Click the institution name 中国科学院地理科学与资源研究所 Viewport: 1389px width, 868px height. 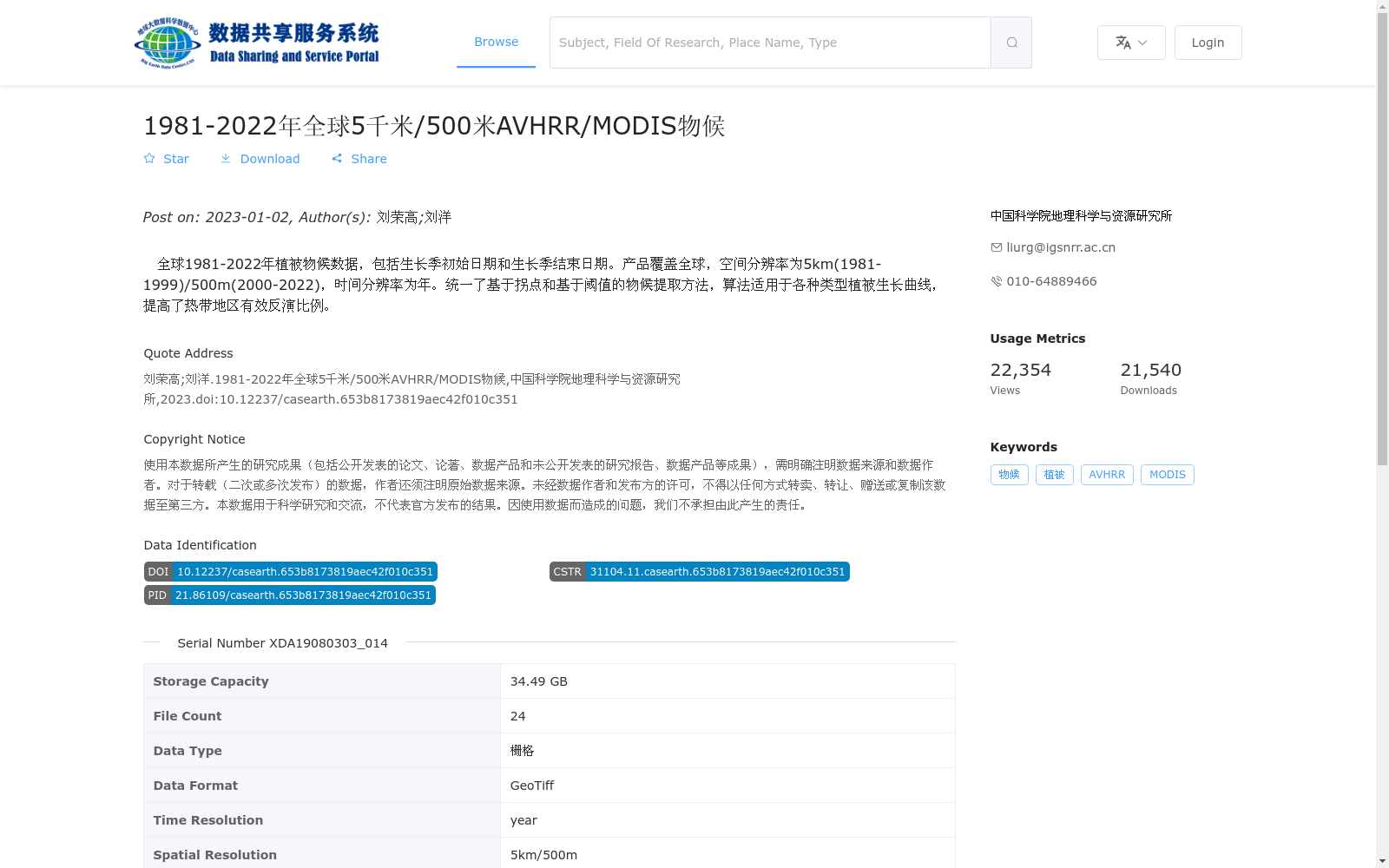tap(1081, 216)
